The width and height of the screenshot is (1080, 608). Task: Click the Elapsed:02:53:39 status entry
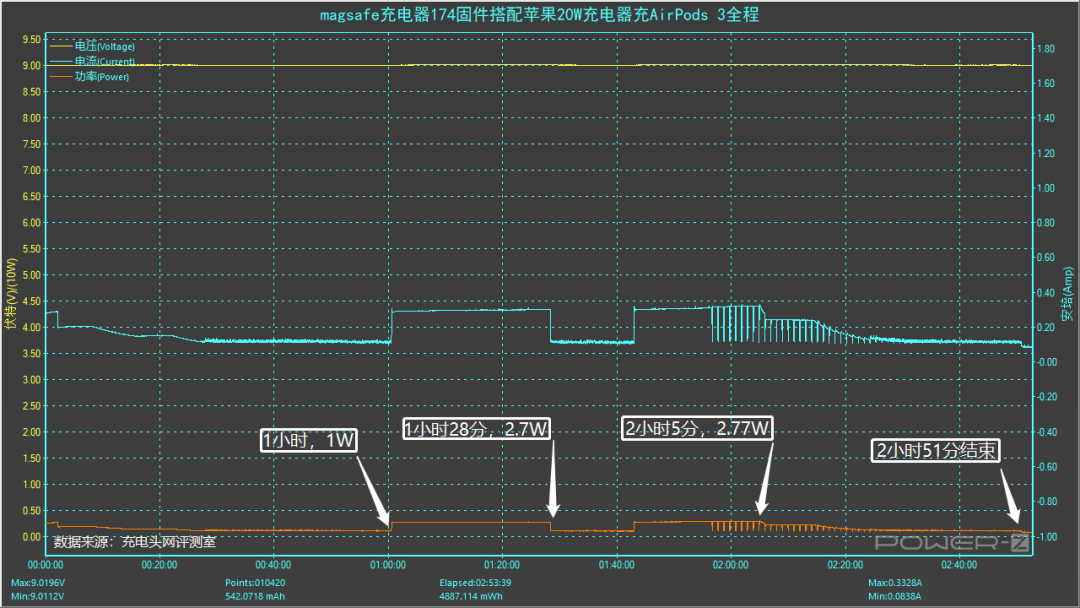[474, 583]
